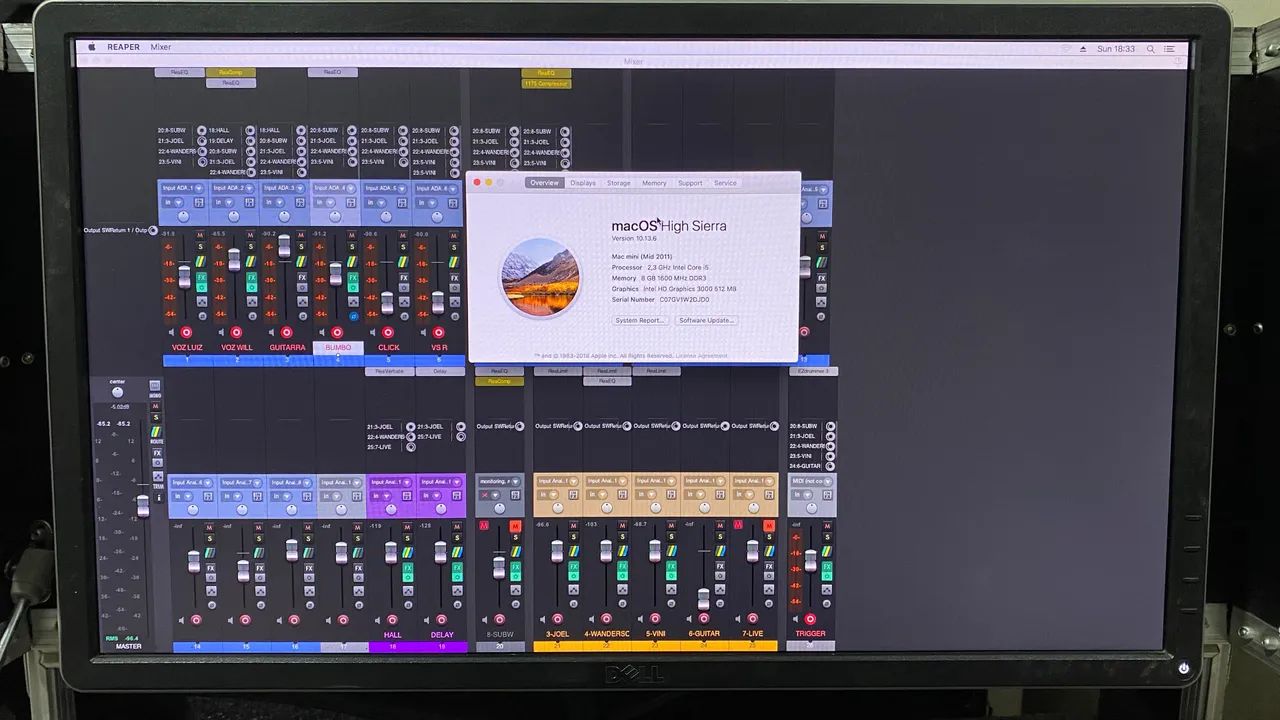Open the Mixer menu in menu bar
This screenshot has height=720, width=1280.
point(161,47)
